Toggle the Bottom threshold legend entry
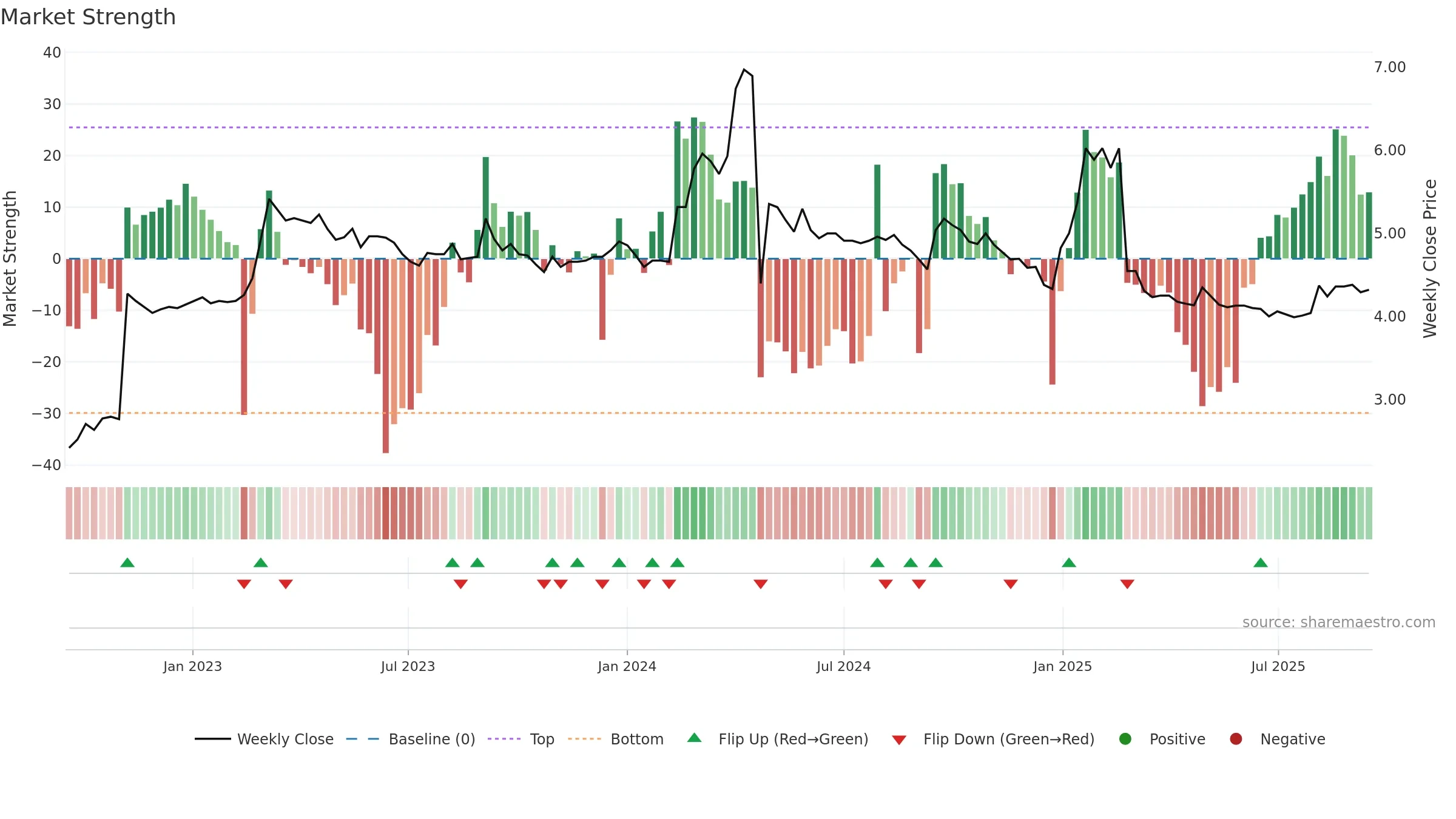This screenshot has width=1456, height=819. coord(616,739)
